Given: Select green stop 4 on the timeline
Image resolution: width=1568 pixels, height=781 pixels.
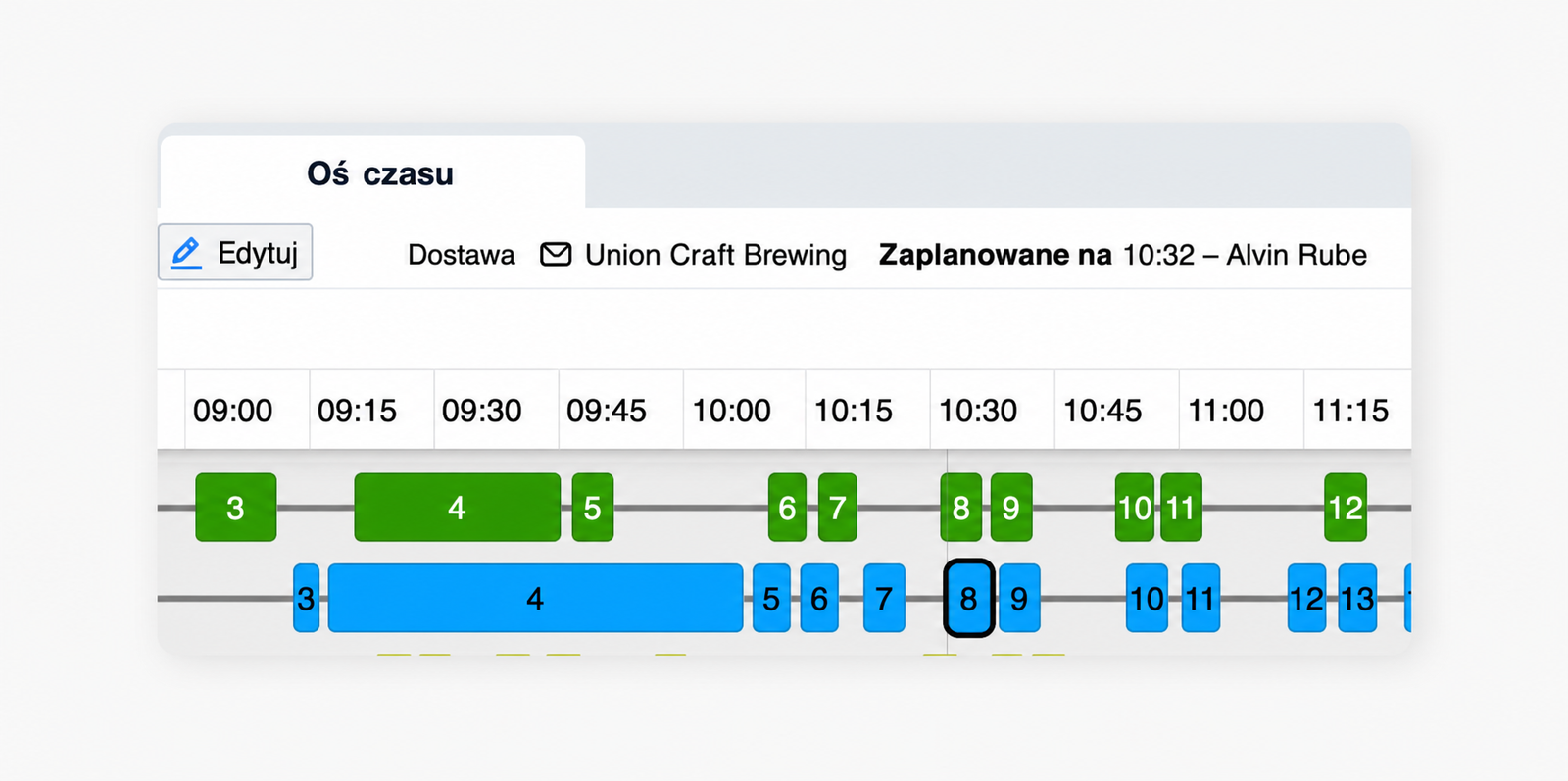Looking at the screenshot, I should (x=458, y=507).
